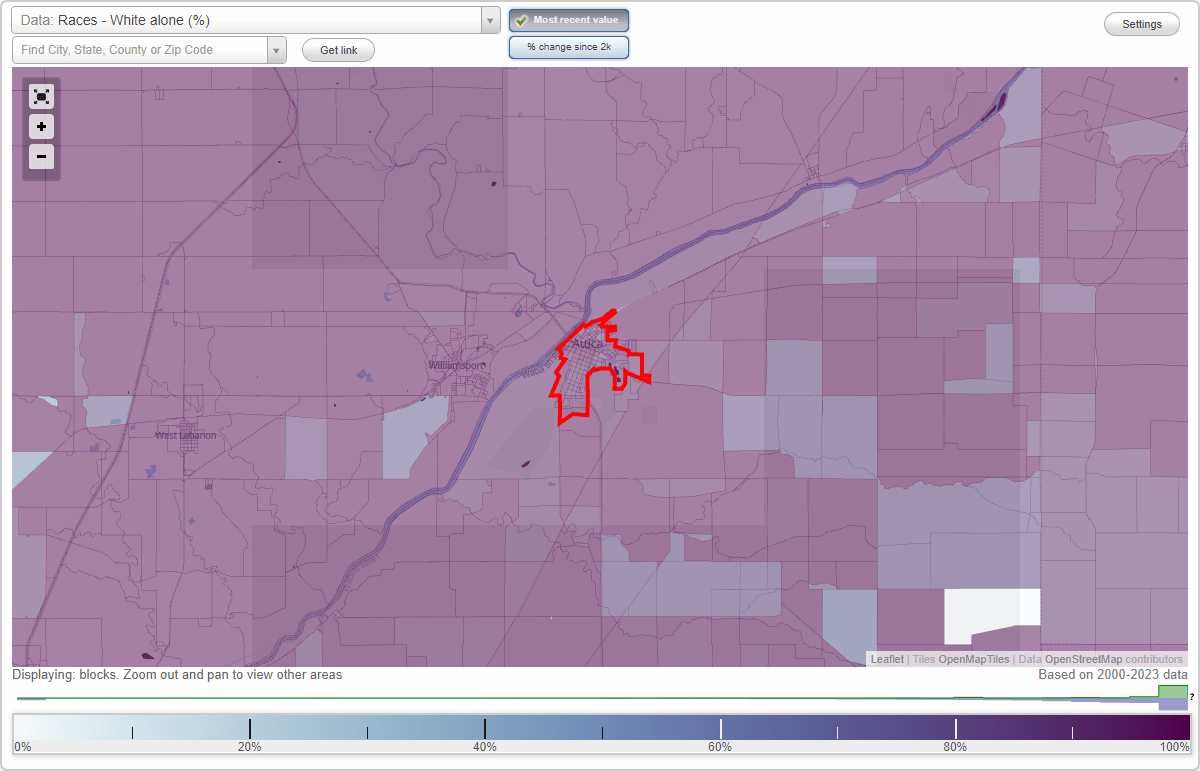Open the Data selector dropdown arrow

(x=489, y=19)
